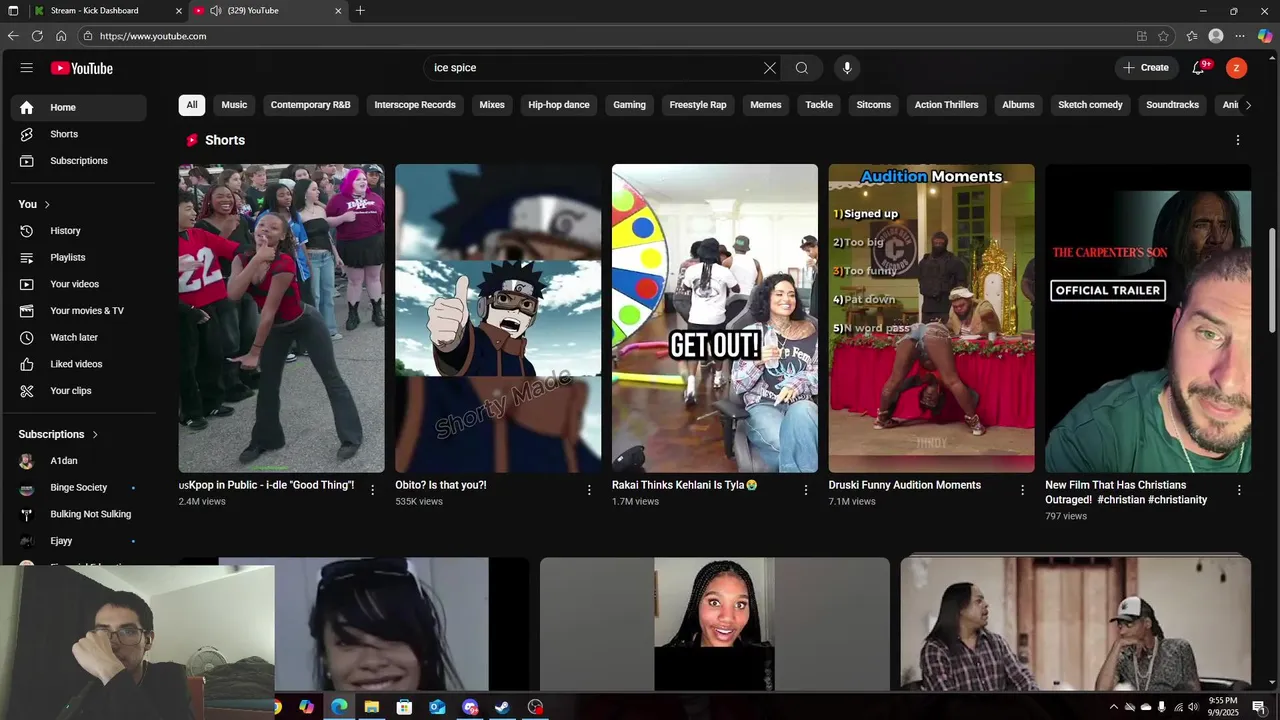The width and height of the screenshot is (1280, 720).
Task: Open the account avatar menu
Action: pos(1237,68)
